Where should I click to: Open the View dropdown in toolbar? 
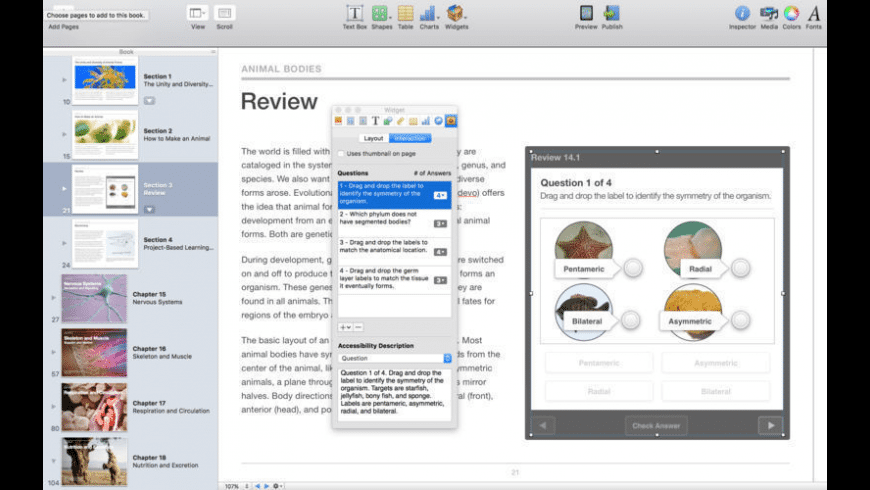(197, 14)
